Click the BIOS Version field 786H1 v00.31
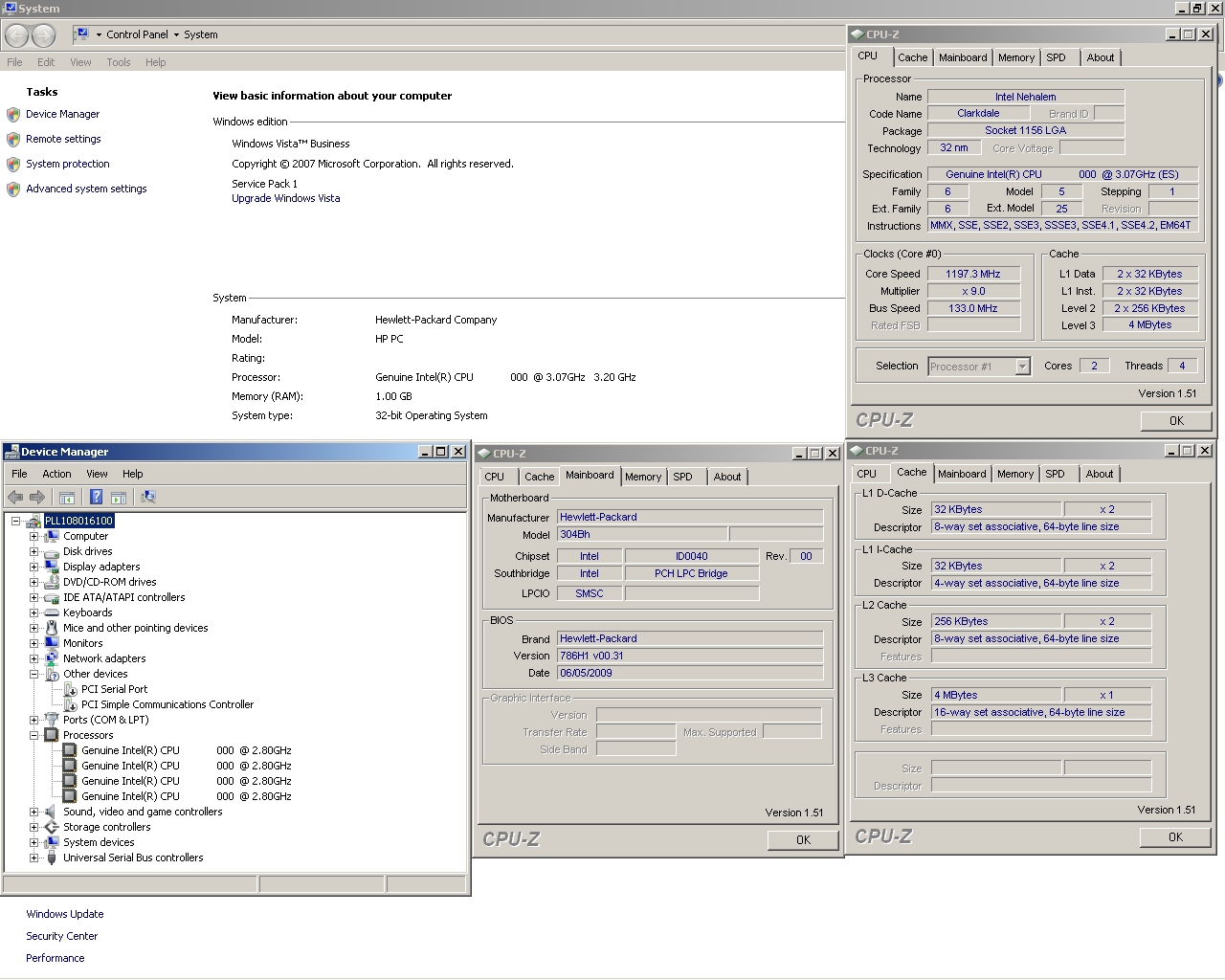Viewport: 1225px width, 980px height. 689,656
